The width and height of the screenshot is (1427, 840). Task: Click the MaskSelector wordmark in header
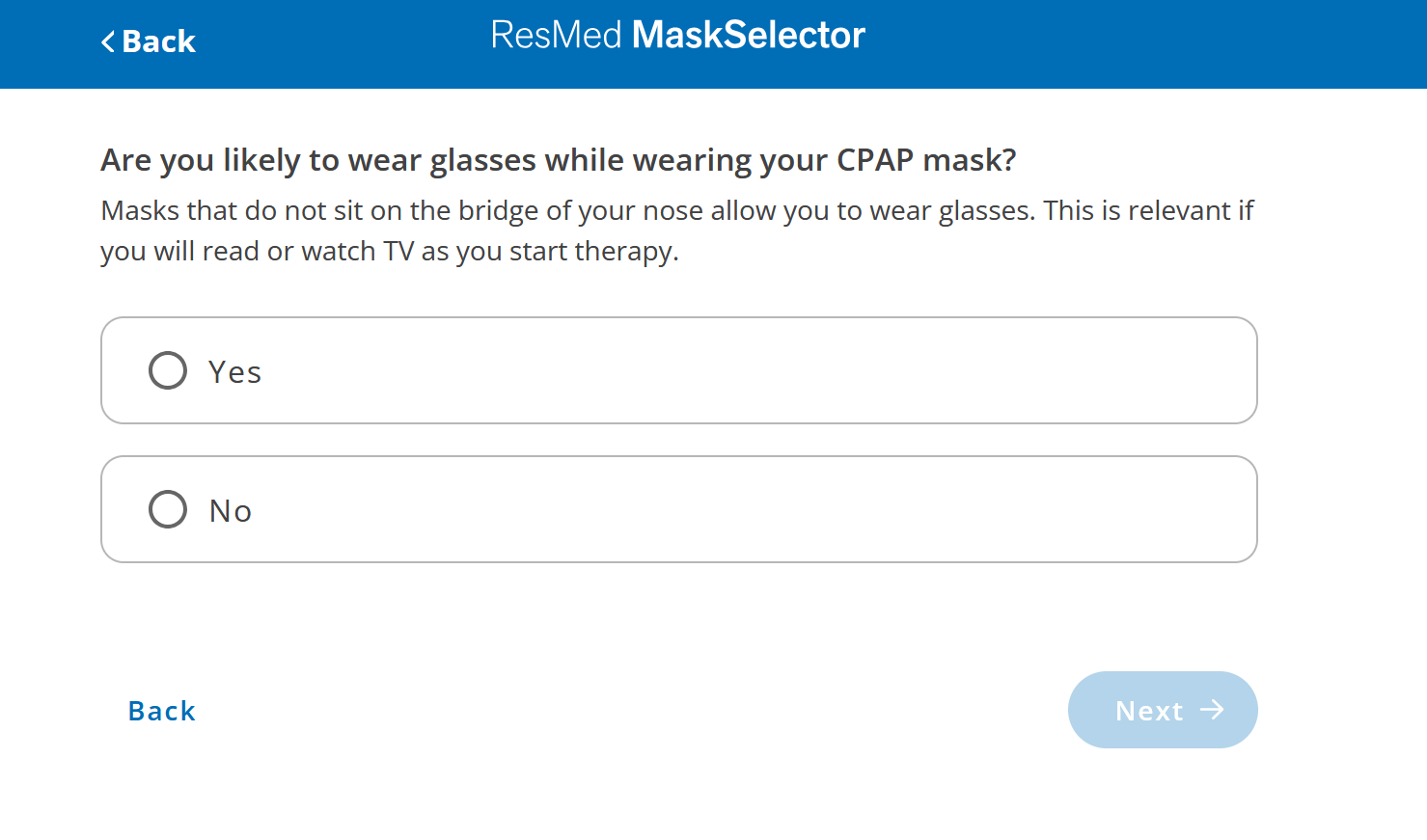tap(748, 35)
